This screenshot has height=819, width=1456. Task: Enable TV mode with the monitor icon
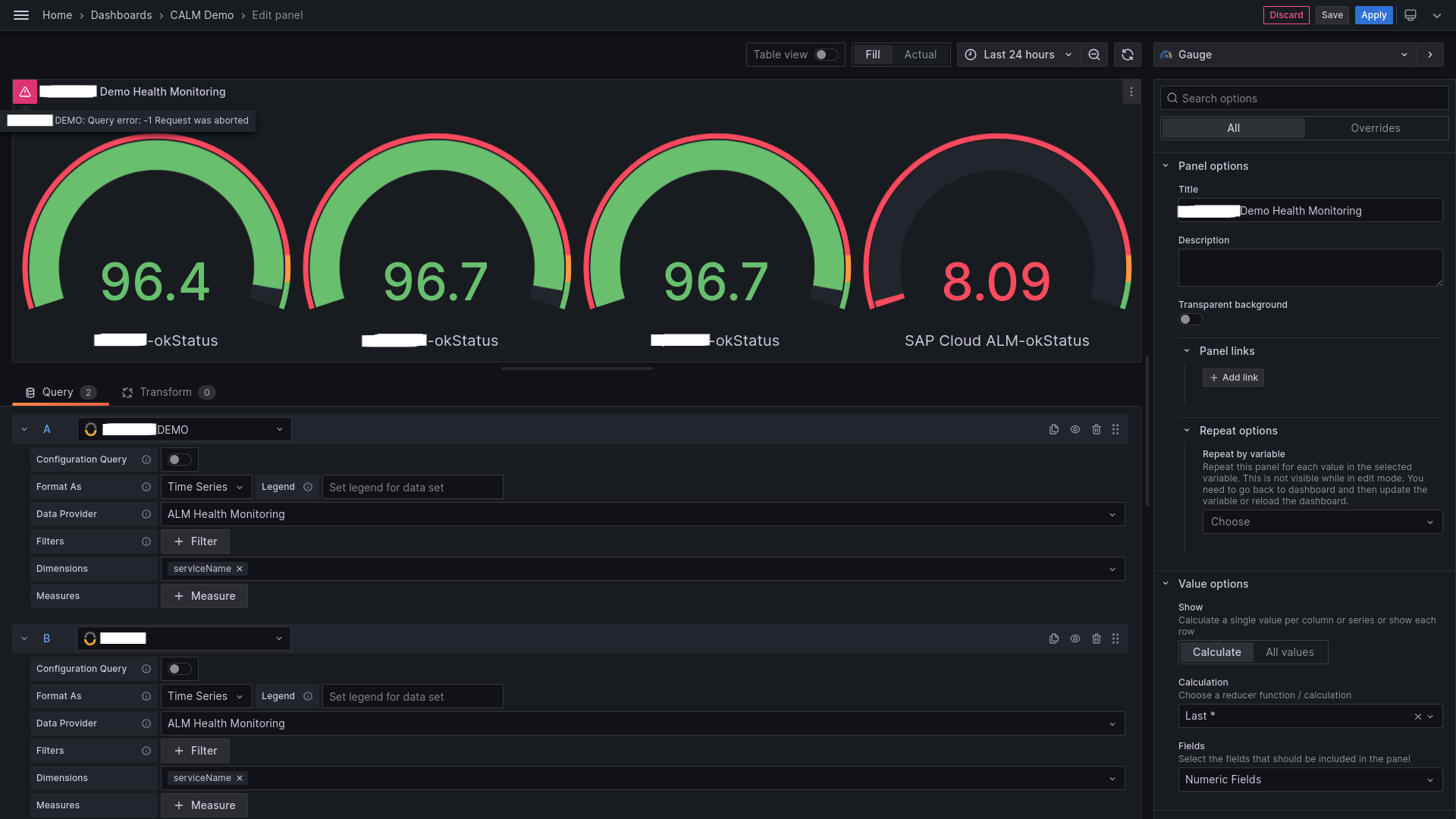1410,15
